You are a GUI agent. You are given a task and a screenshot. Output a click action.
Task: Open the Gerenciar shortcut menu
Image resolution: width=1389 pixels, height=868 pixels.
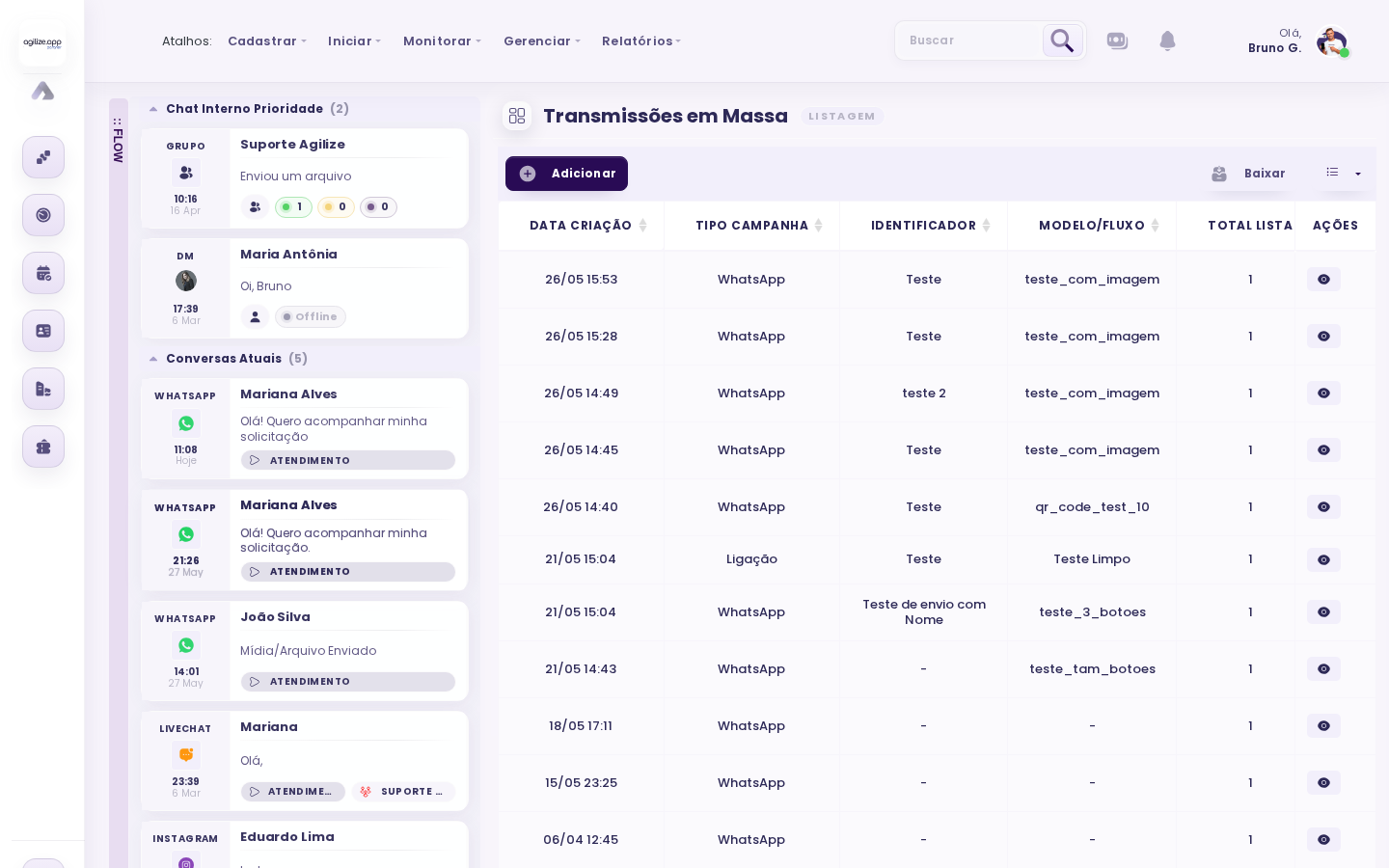pos(542,41)
